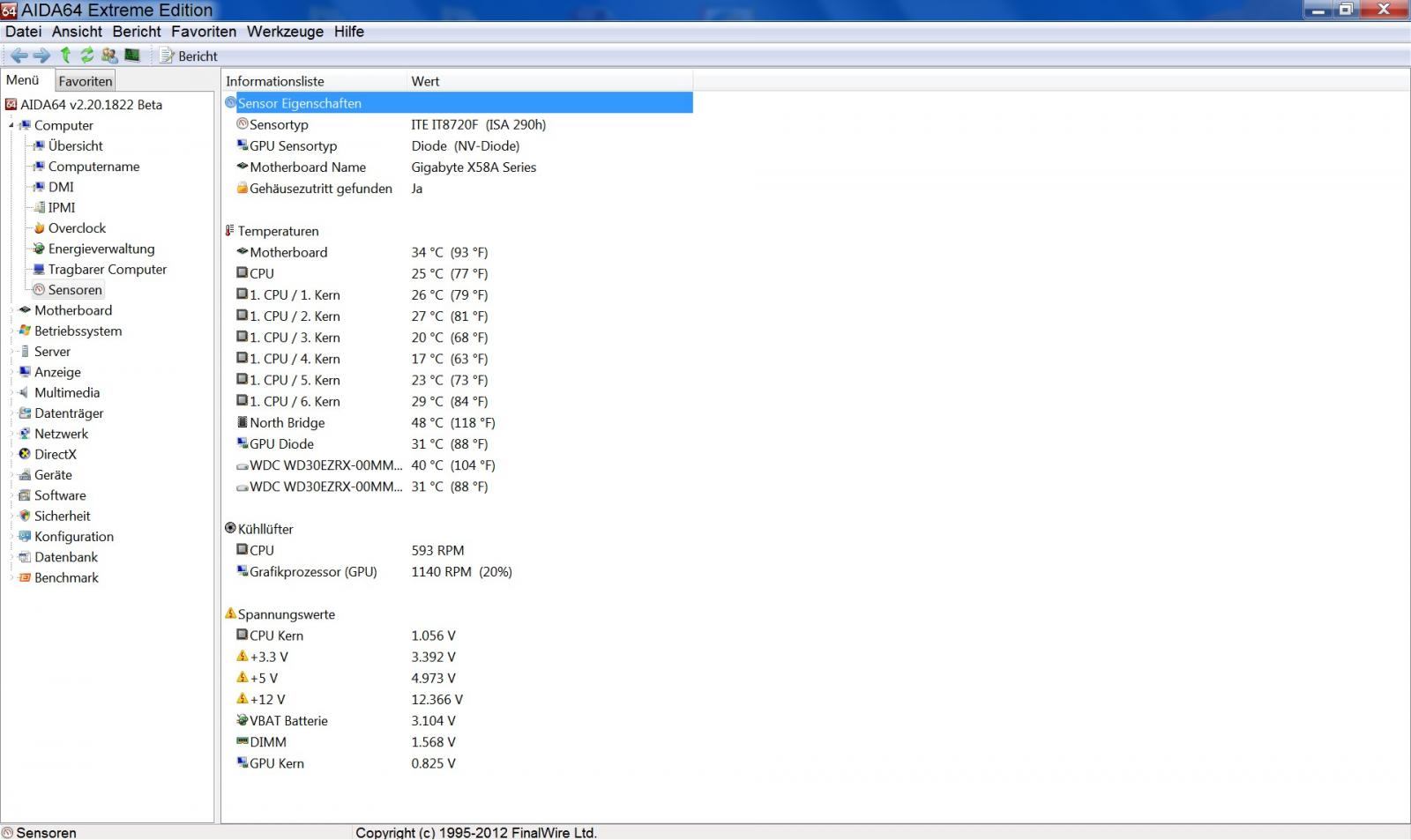This screenshot has width=1411, height=840.
Task: Click the Tragbarer Computer laptop icon
Action: 39,269
